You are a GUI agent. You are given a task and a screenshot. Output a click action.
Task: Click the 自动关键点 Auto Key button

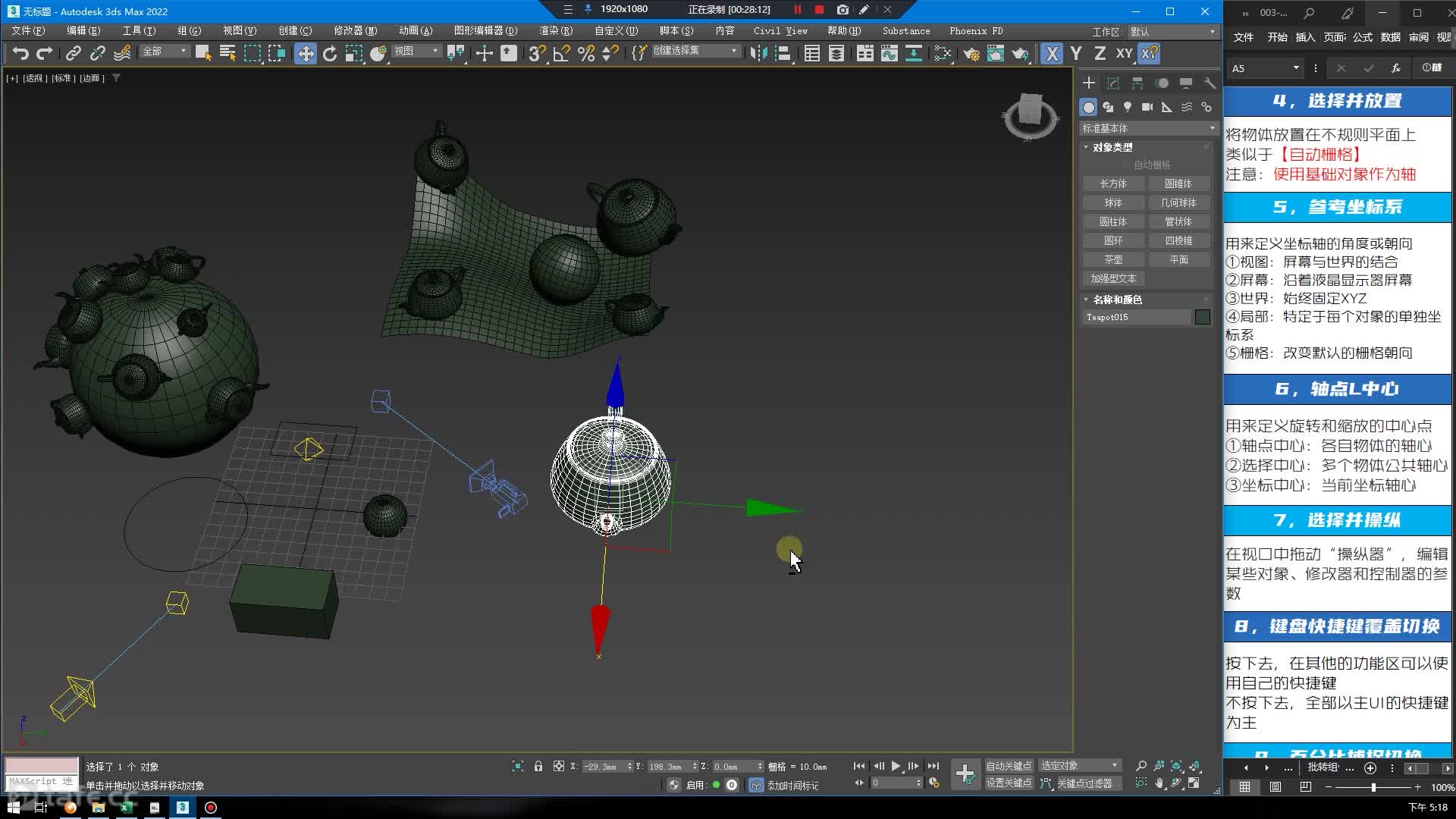(x=1009, y=766)
